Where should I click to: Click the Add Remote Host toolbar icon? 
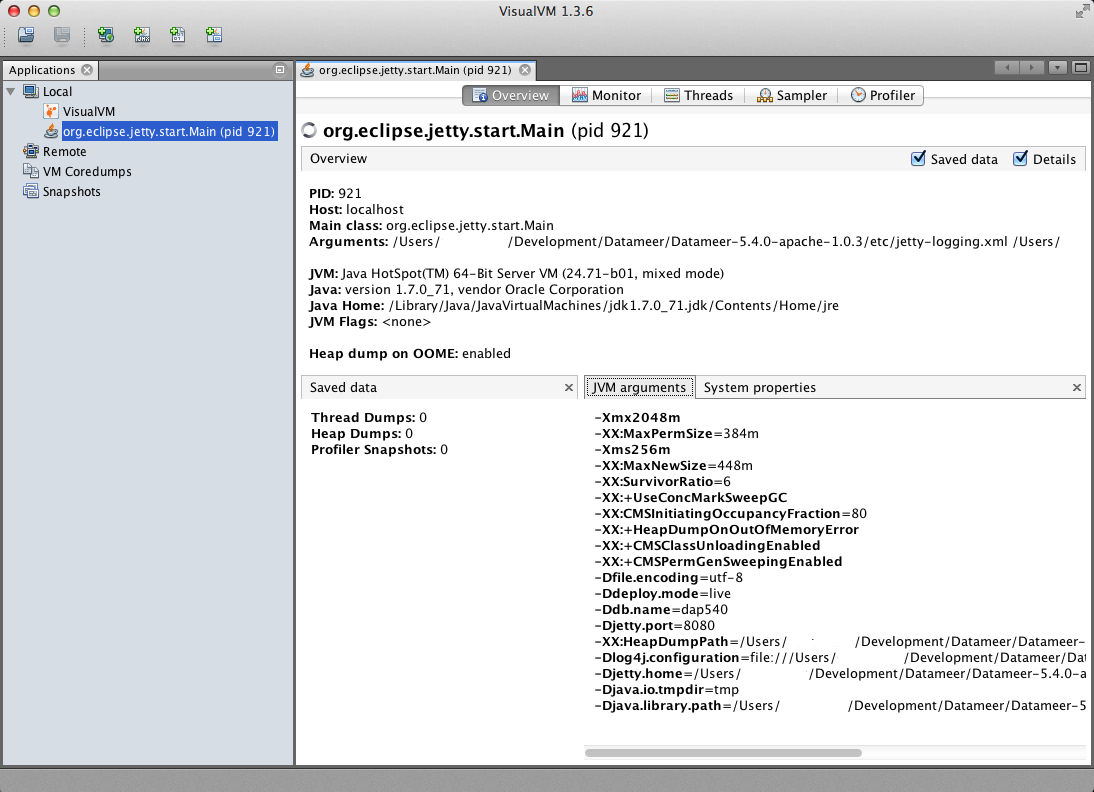106,35
